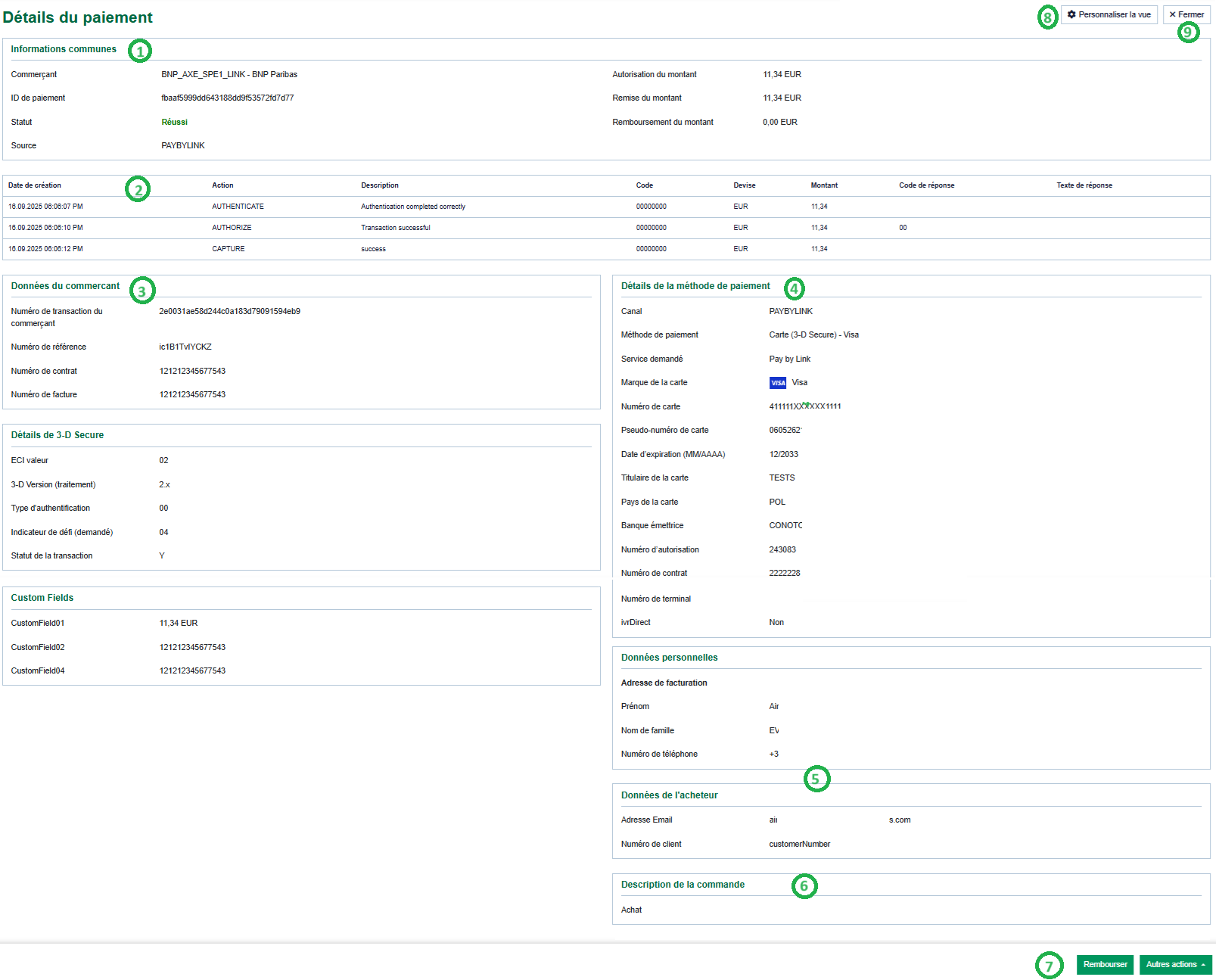Click the expiration date 12/2033
Screen dimensions: 1216x980
(x=784, y=454)
